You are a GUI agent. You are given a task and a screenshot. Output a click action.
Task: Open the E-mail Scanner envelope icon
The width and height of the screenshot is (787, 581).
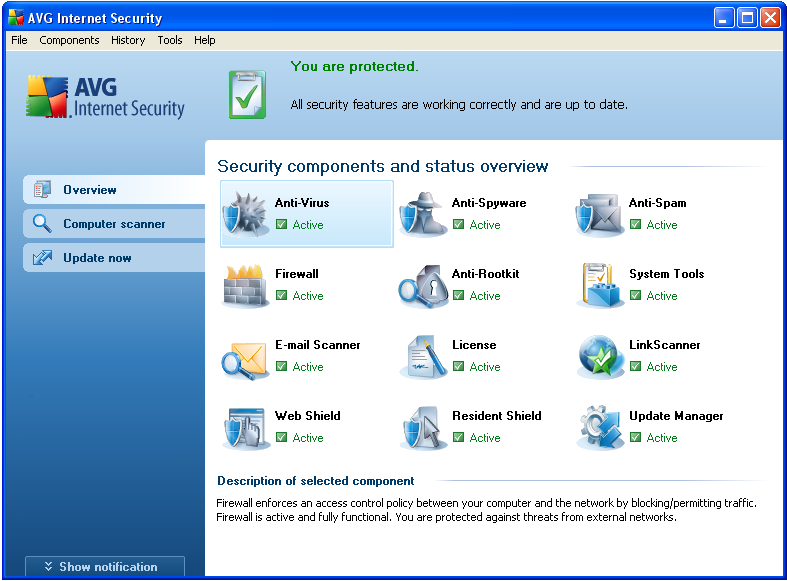(244, 360)
